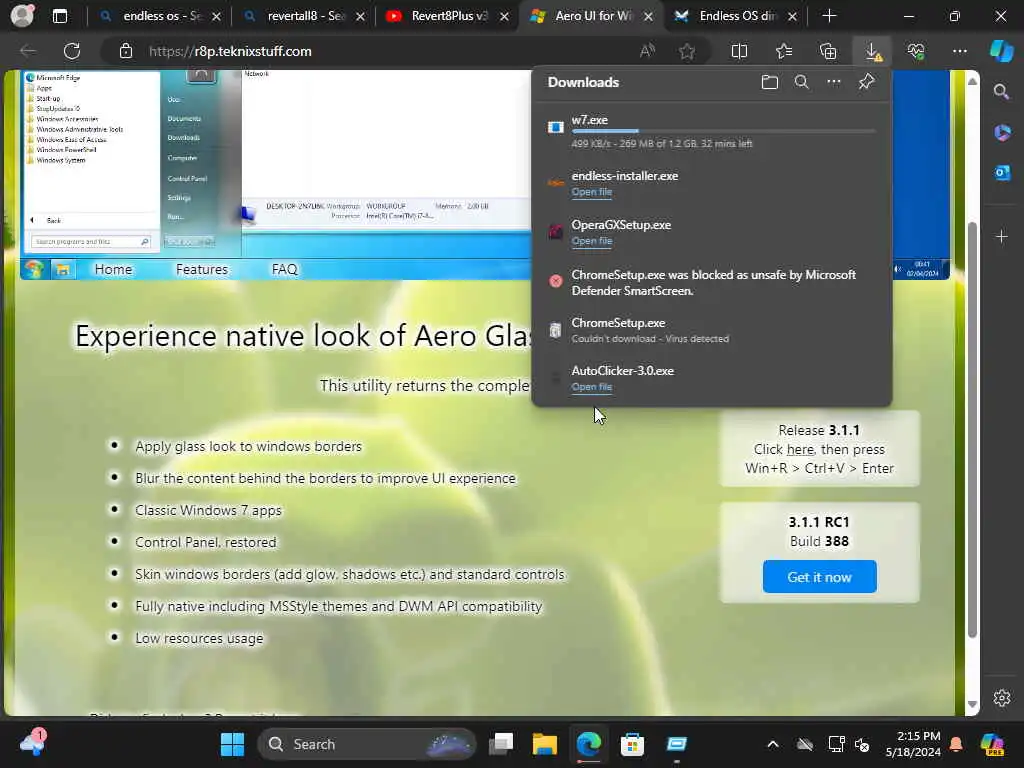Viewport: 1024px width, 768px height.
Task: Reload the page with the refresh icon
Action: 72,51
